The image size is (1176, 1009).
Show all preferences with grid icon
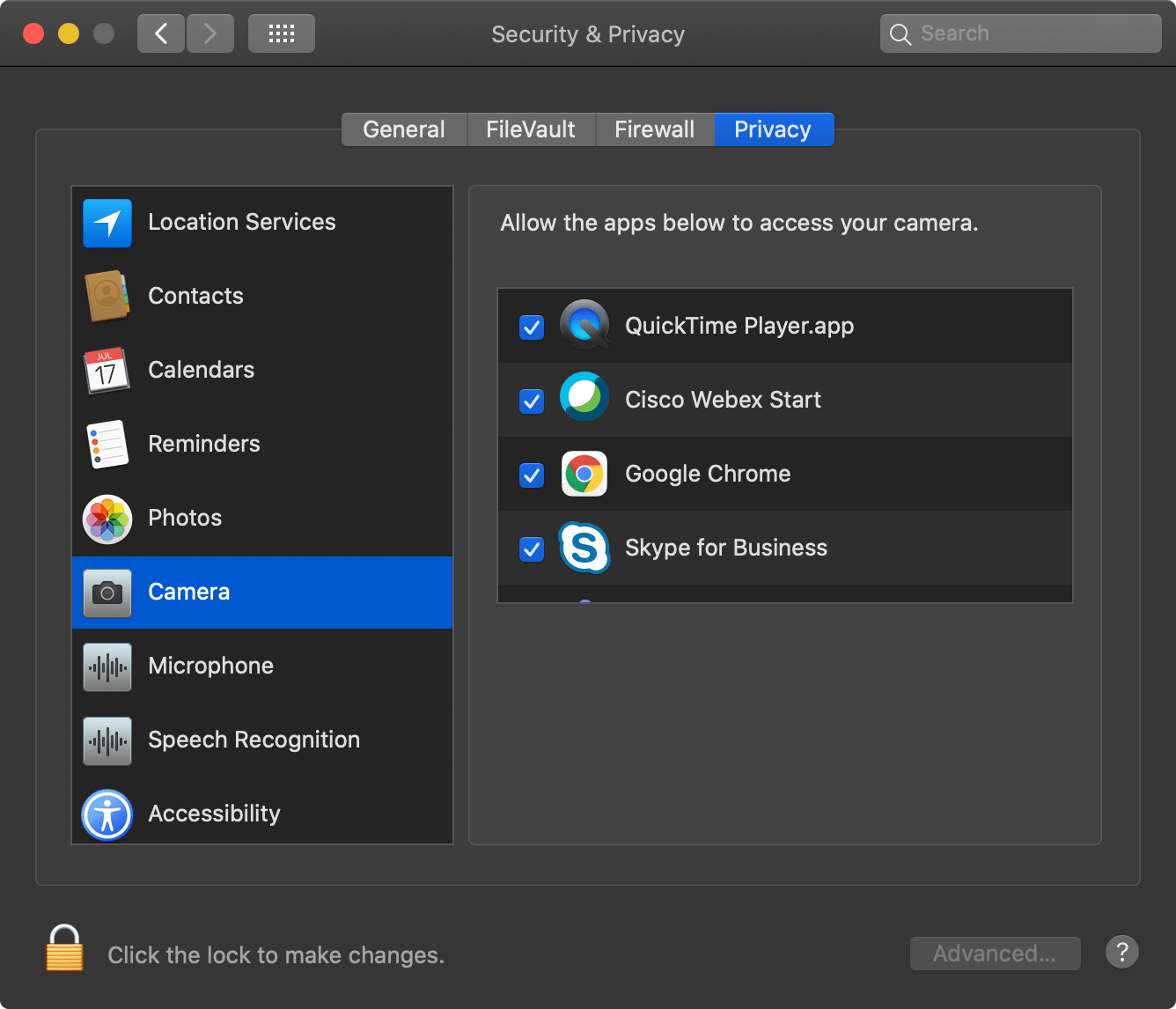point(281,34)
